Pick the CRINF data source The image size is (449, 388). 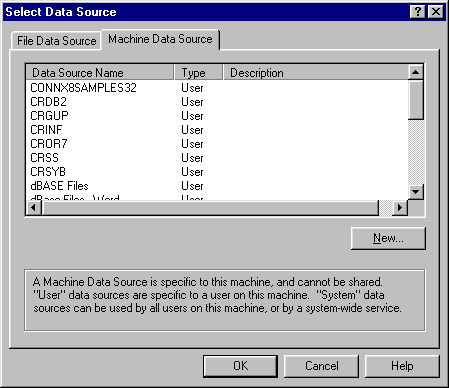click(46, 130)
